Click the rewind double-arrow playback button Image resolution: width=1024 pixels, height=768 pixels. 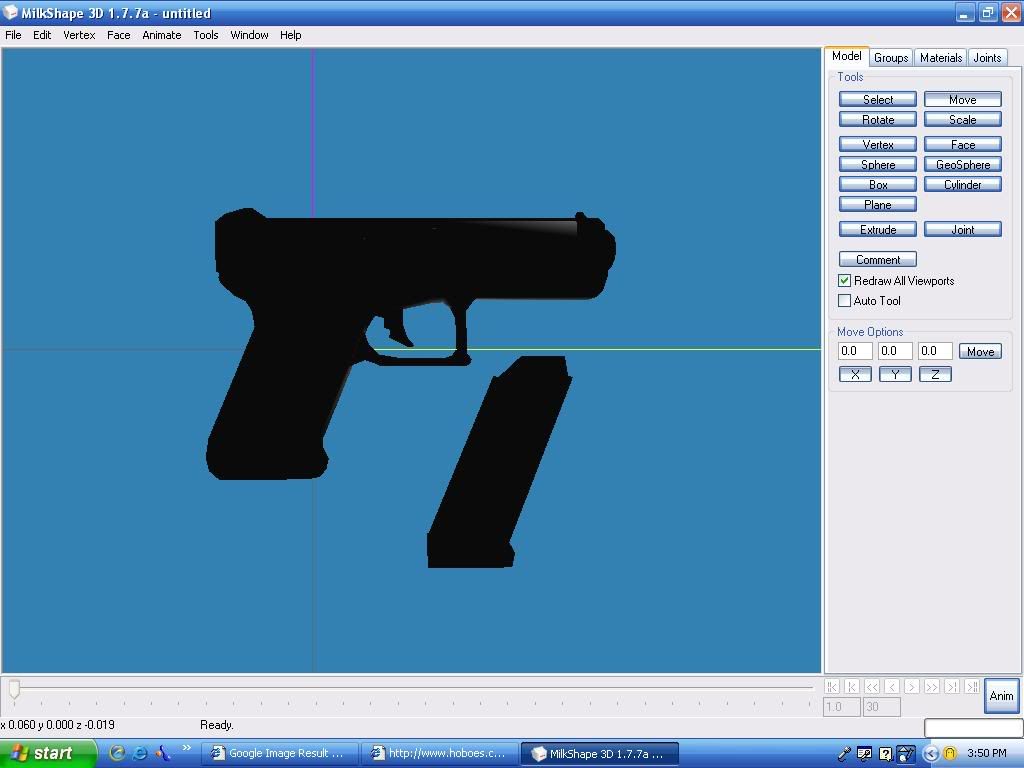[872, 686]
